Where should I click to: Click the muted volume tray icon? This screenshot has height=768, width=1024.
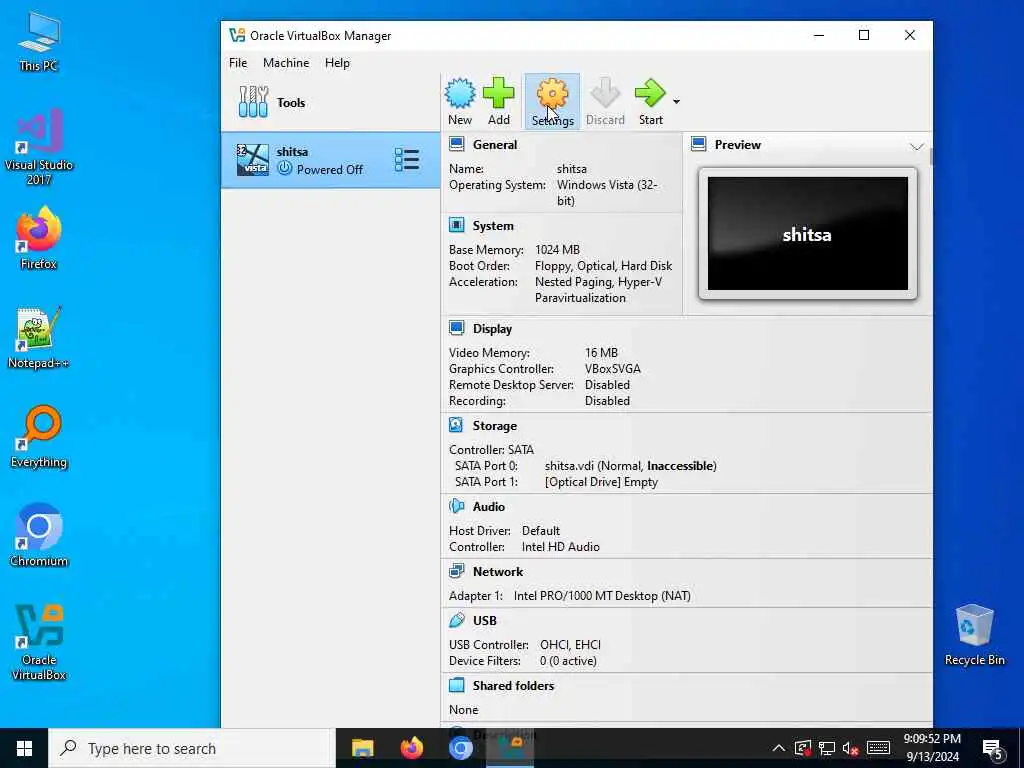point(850,748)
